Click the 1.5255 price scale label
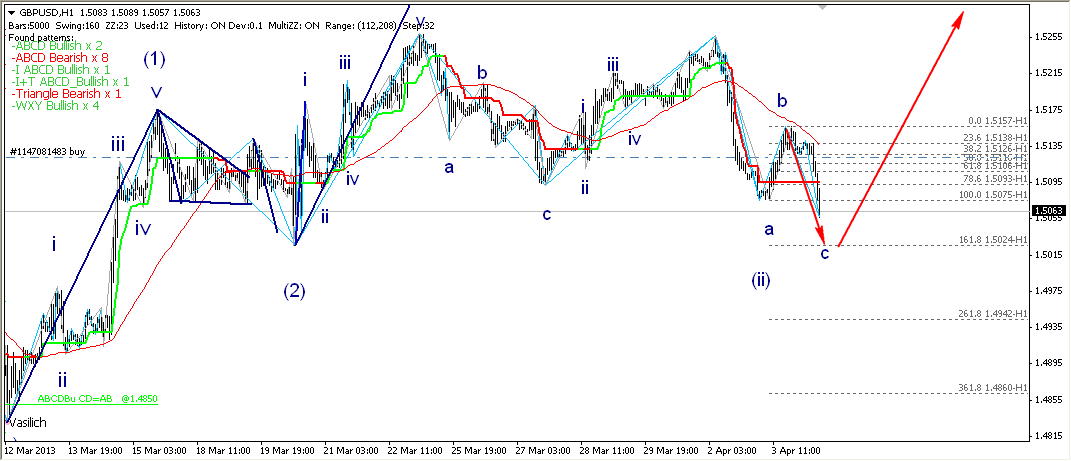 (1048, 37)
